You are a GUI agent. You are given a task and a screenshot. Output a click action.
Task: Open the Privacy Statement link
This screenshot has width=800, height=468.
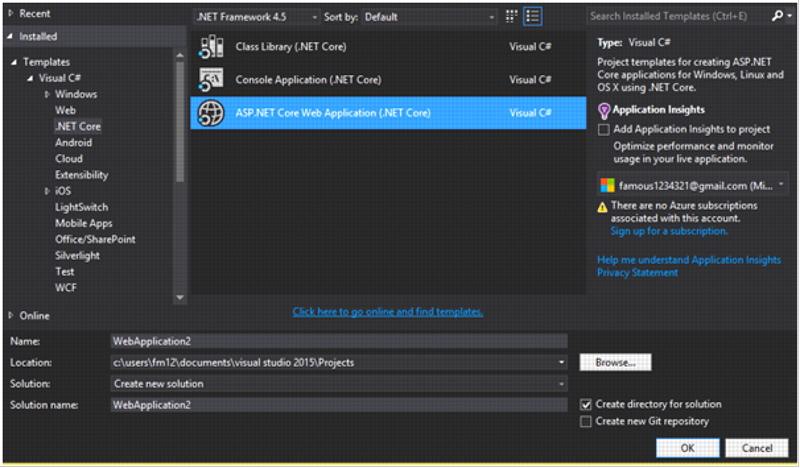pyautogui.click(x=638, y=273)
